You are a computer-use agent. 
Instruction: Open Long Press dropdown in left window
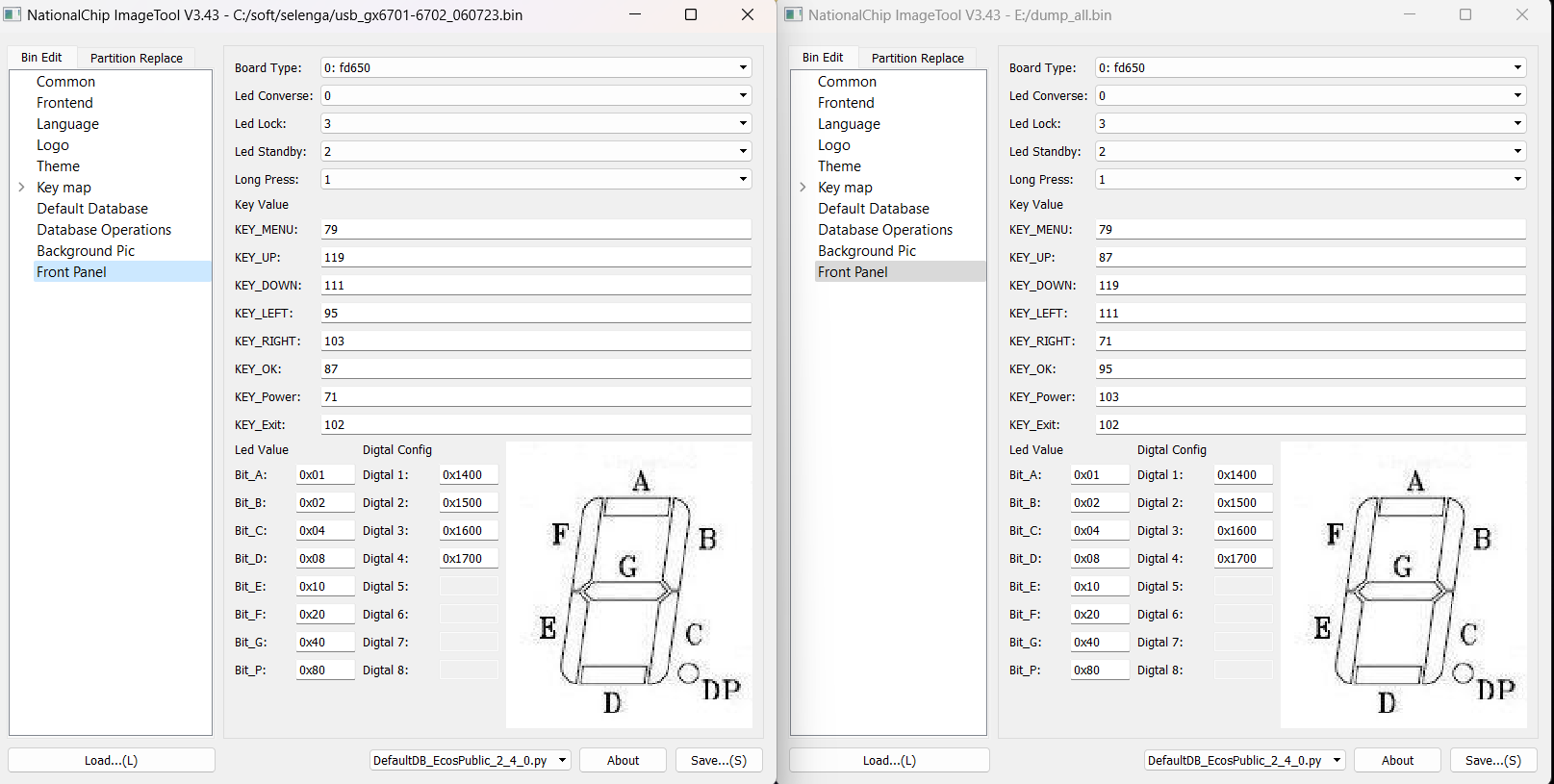click(x=536, y=179)
